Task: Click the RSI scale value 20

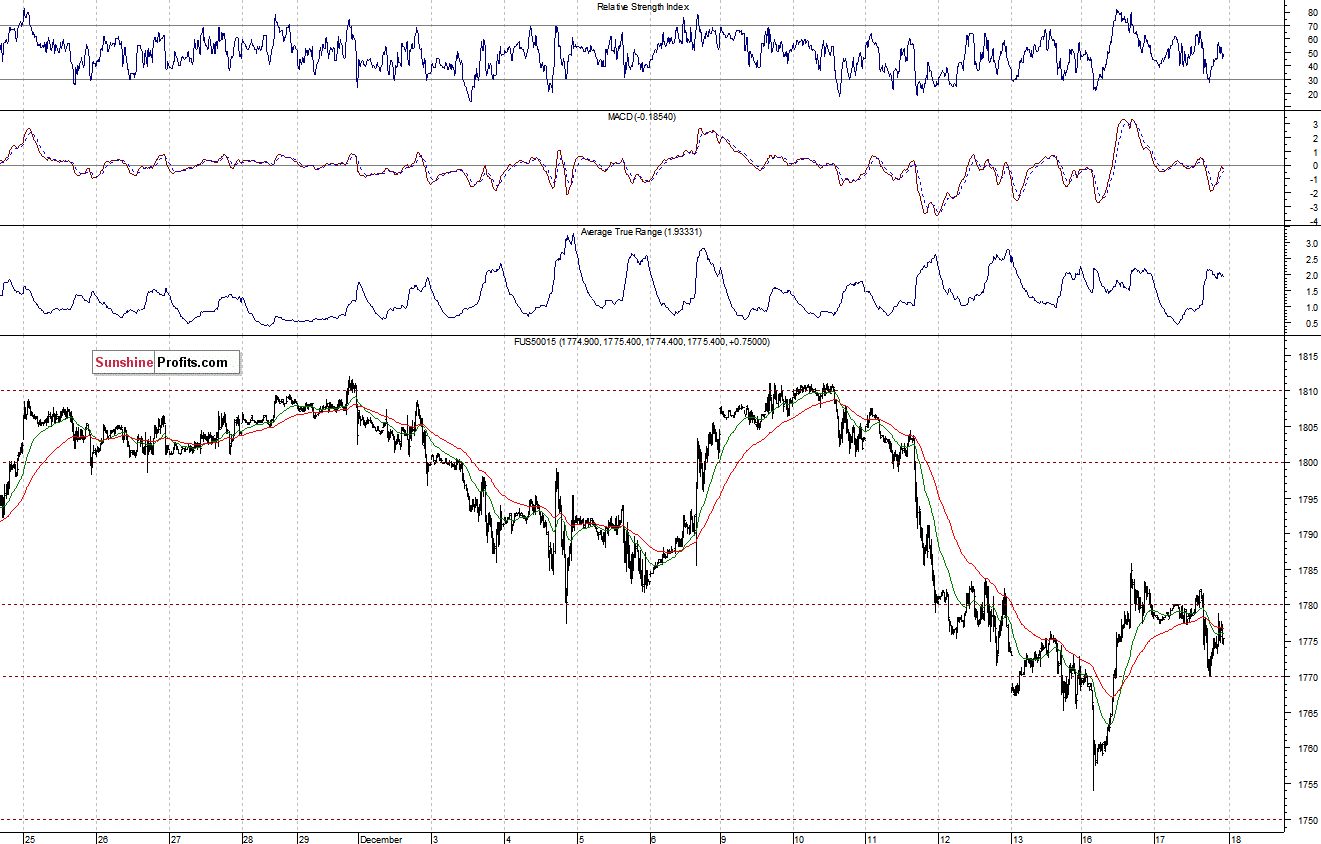Action: (1312, 94)
